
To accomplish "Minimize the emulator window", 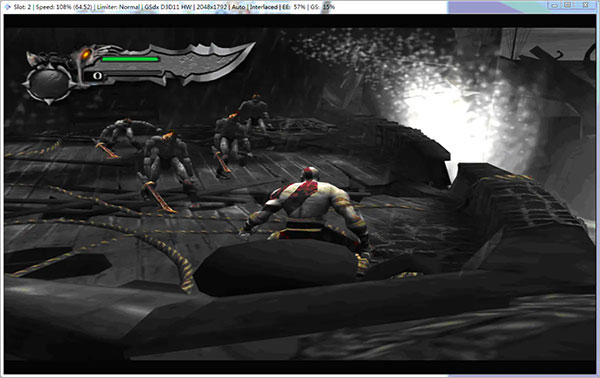I will pos(554,5).
